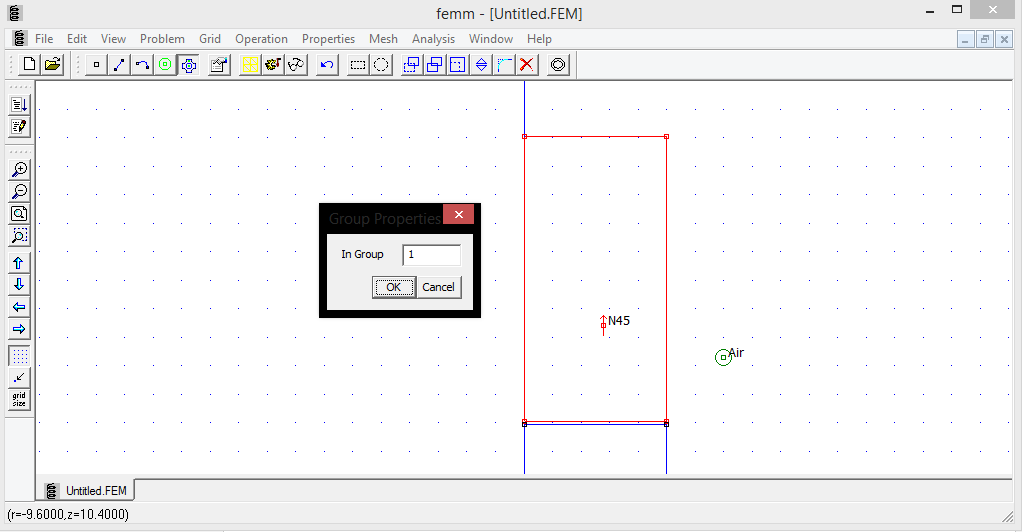Viewport: 1022px width, 532px height.
Task: Open the Analysis menu
Action: (433, 39)
